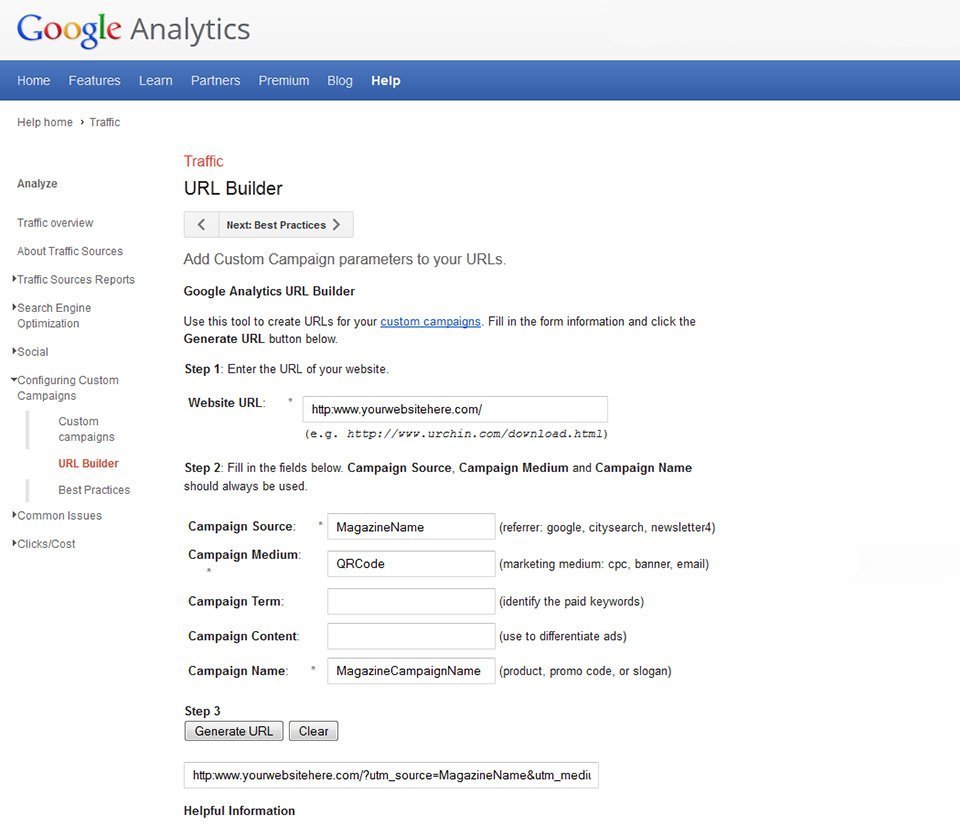Open Custom campaigns sidebar item

[86, 428]
